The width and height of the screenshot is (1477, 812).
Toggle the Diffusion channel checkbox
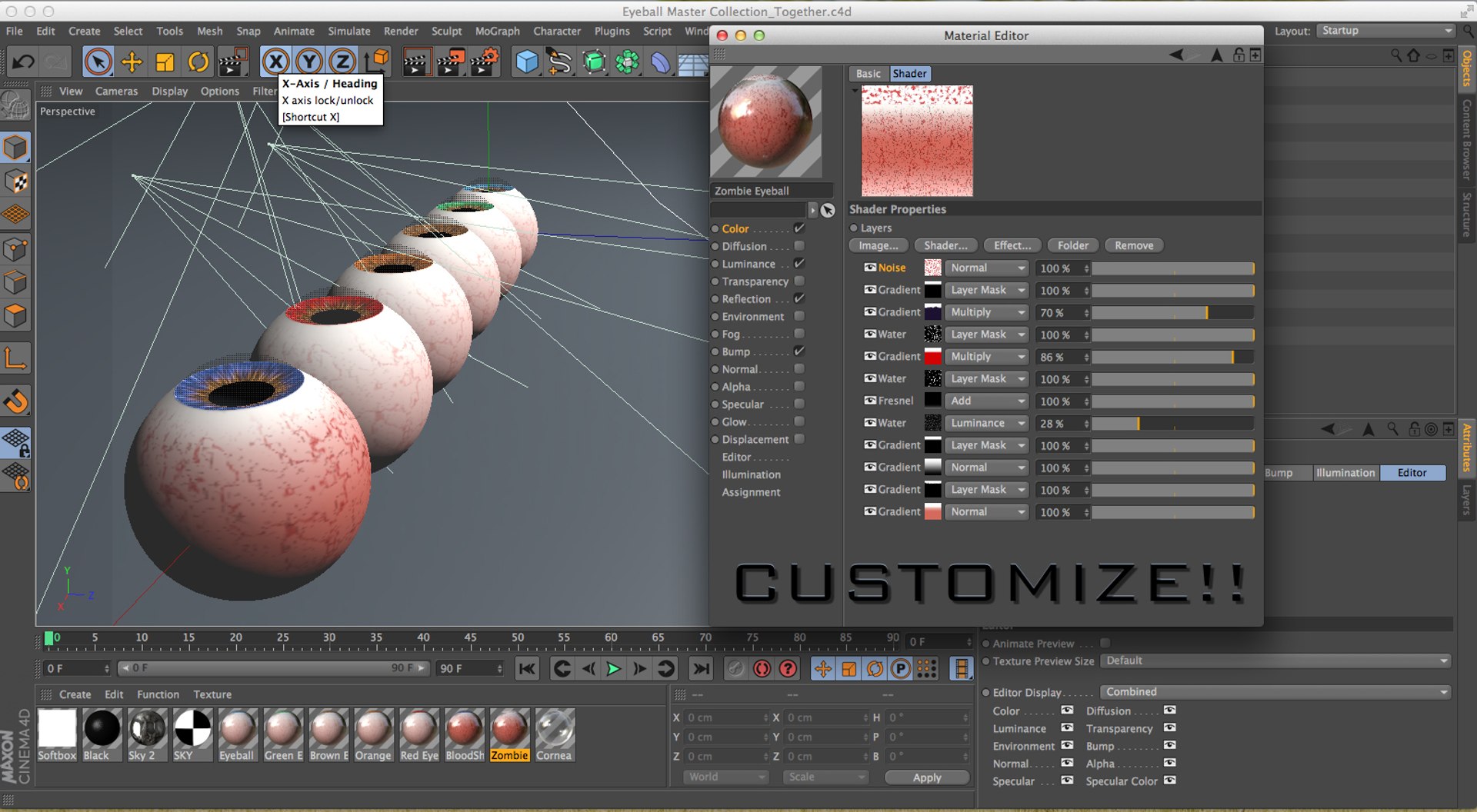[799, 246]
